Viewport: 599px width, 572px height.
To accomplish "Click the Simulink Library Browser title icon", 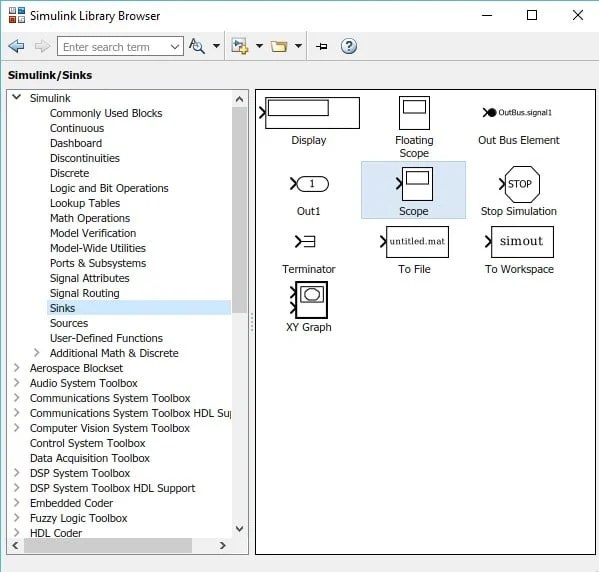I will pos(17,16).
